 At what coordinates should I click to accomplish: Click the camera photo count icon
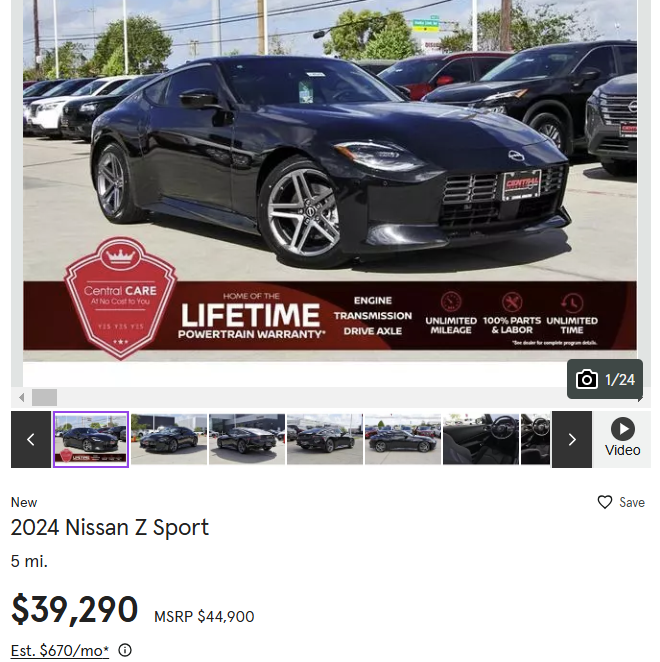tap(587, 380)
